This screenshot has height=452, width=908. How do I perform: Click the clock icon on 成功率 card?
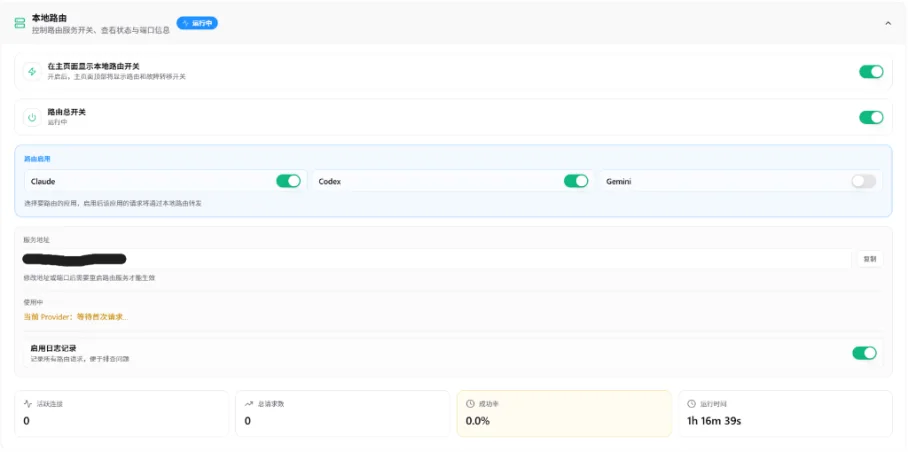(x=470, y=404)
